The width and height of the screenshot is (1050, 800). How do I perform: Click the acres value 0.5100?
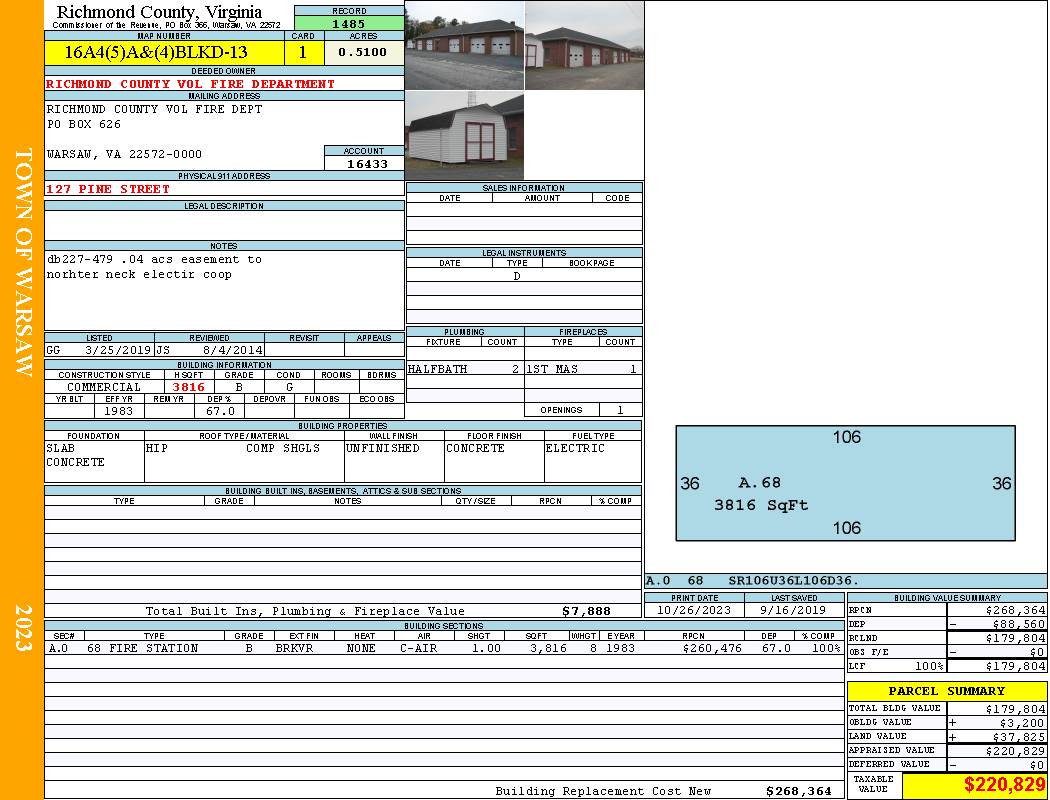[364, 53]
